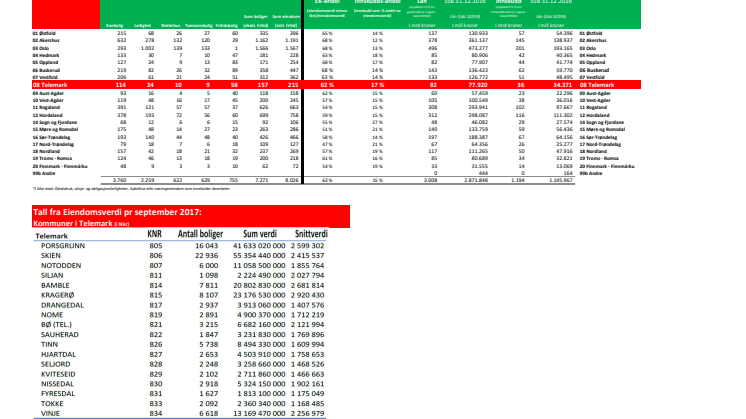This screenshot has height=419, width=746.
Task: Select total row value '8.026'
Action: pos(292,181)
